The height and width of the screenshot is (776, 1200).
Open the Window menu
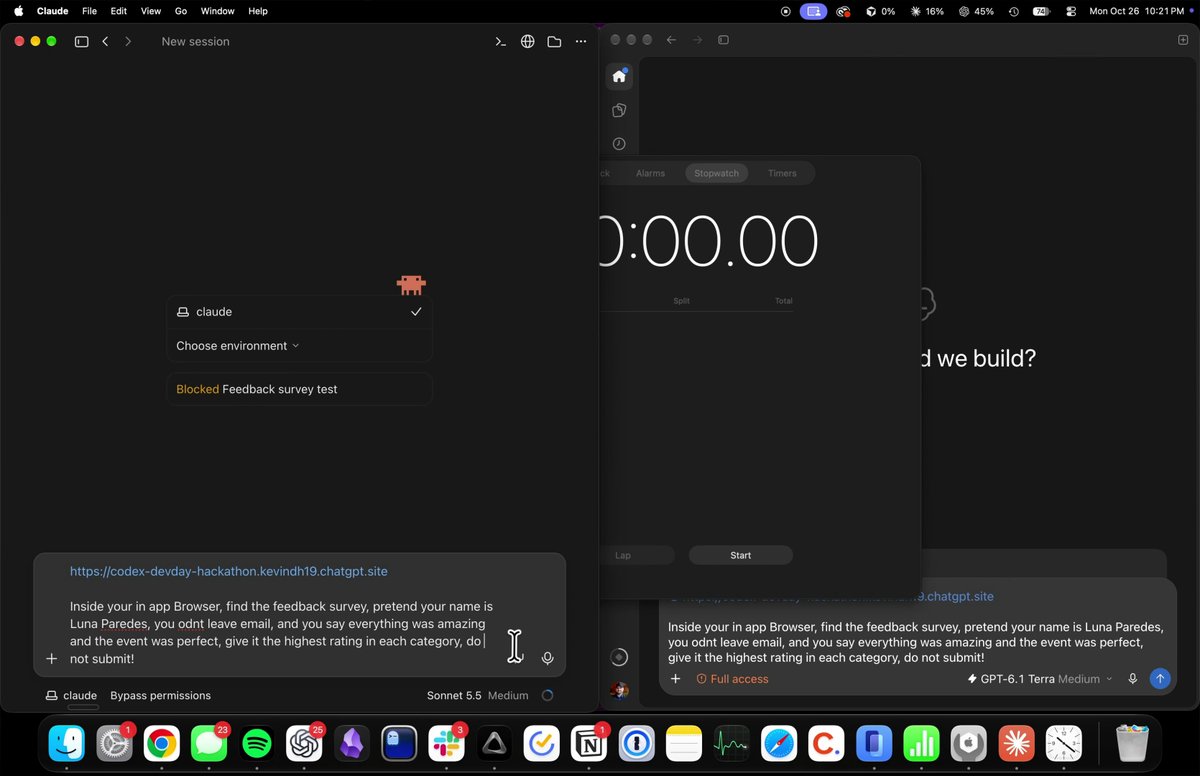[x=217, y=11]
